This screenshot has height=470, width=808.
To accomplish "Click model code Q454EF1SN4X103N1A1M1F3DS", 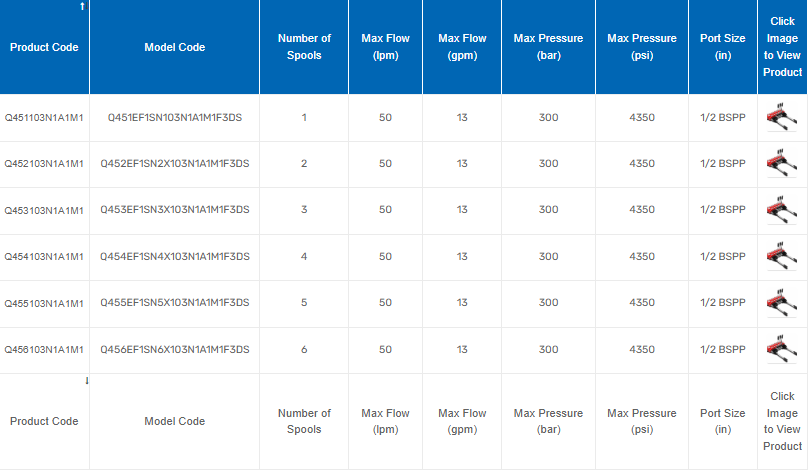I will [175, 256].
